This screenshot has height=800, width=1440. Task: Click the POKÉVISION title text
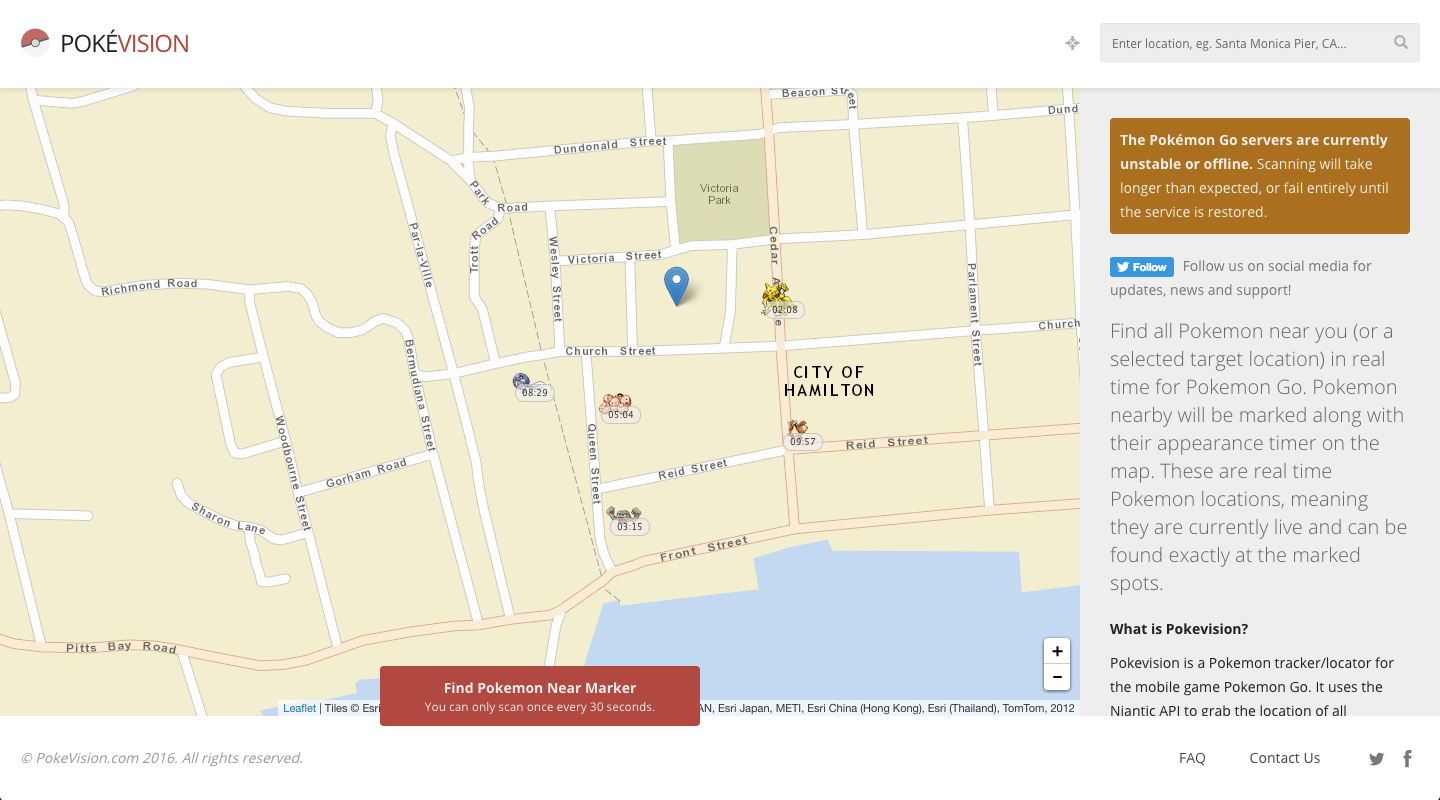(x=124, y=43)
